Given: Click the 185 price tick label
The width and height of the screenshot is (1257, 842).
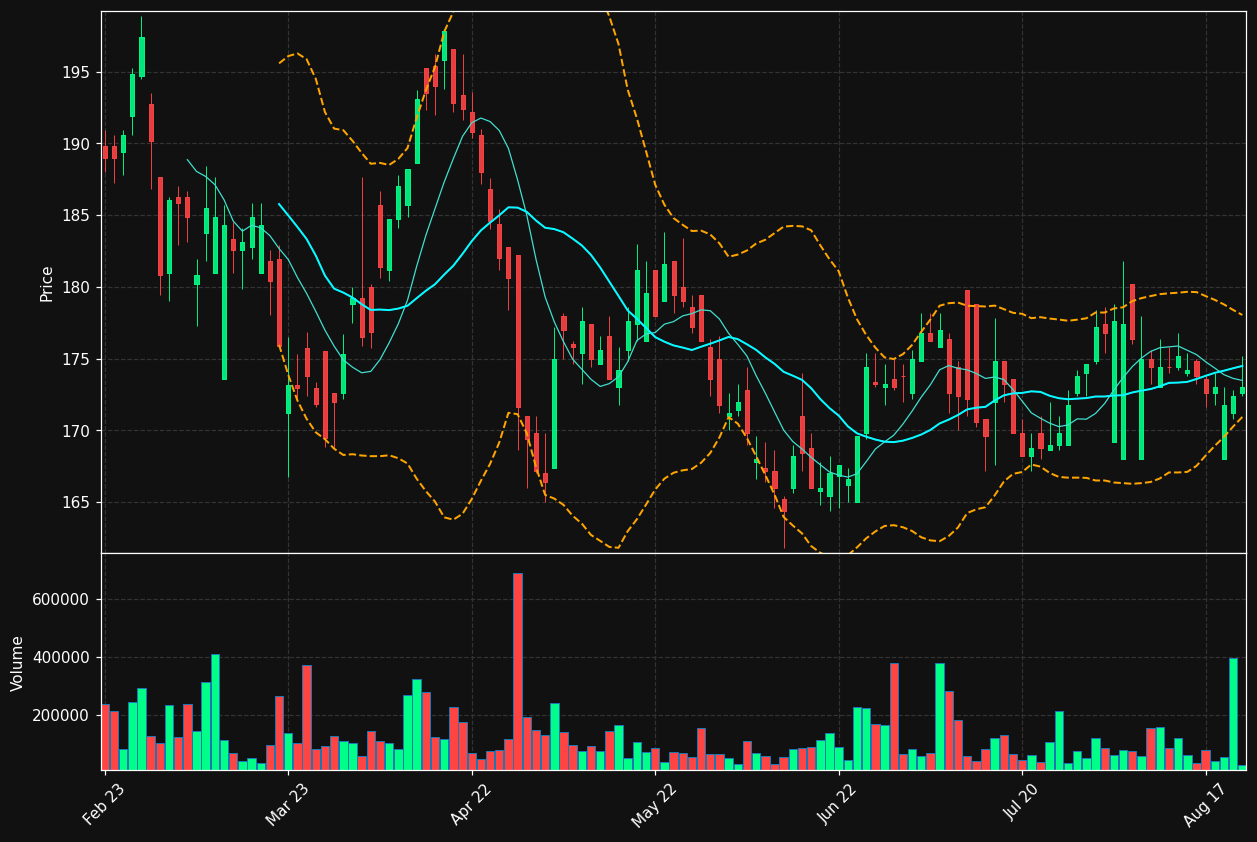Looking at the screenshot, I should (x=77, y=216).
